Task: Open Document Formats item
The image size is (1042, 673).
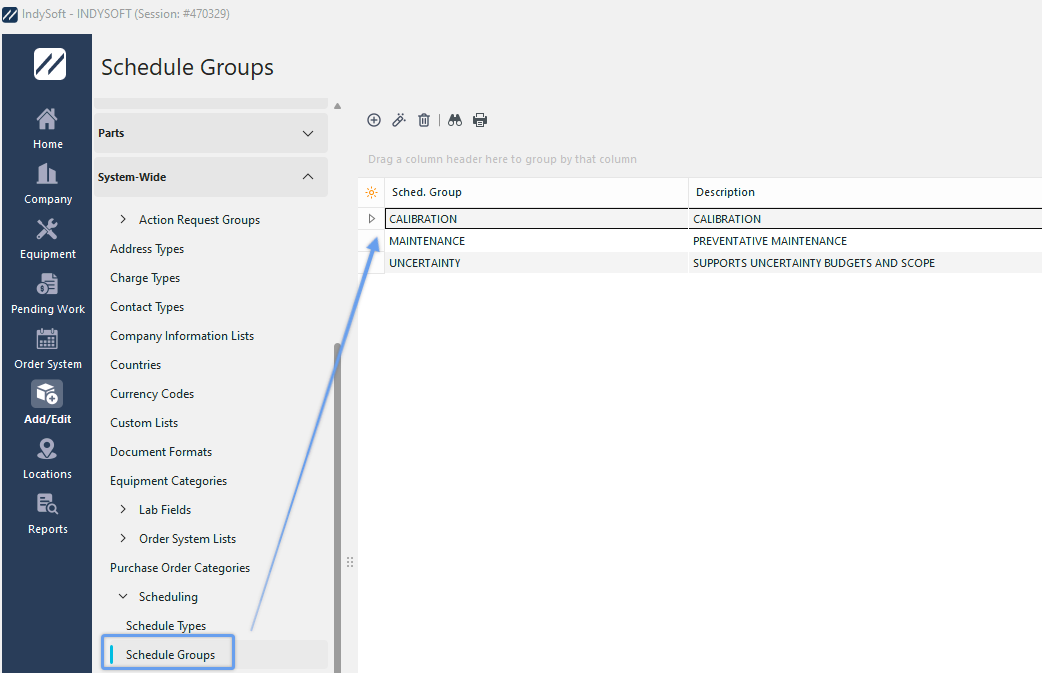Action: click(x=161, y=452)
